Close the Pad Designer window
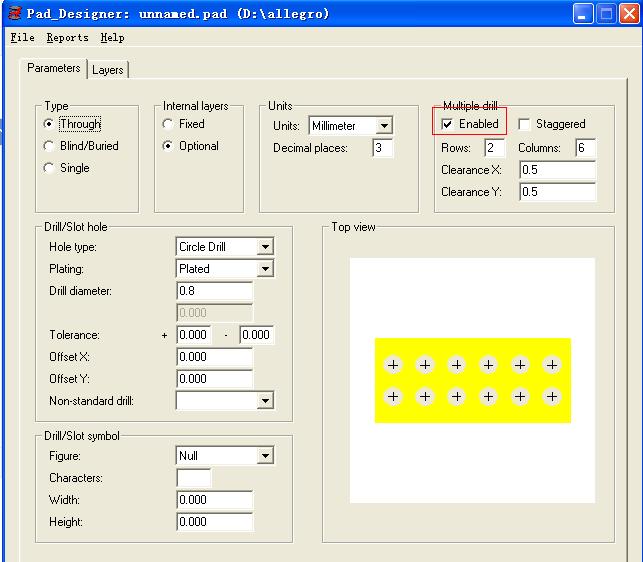The image size is (643, 562). [628, 14]
